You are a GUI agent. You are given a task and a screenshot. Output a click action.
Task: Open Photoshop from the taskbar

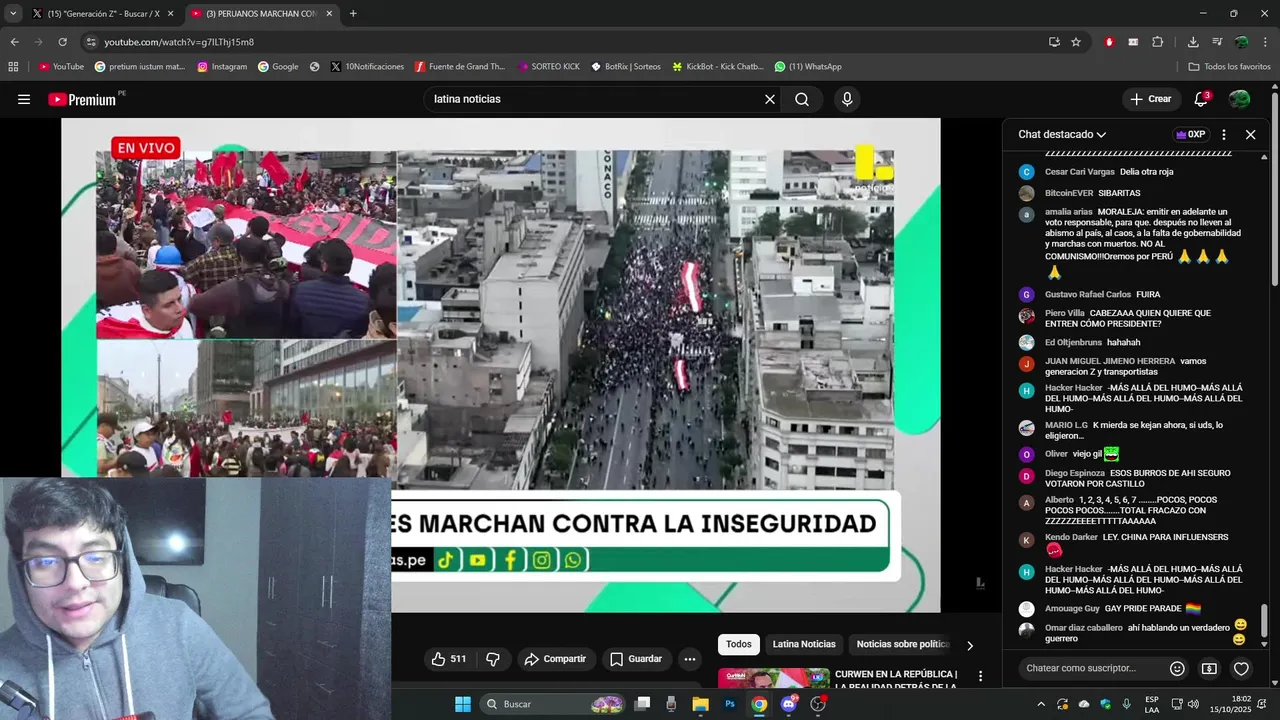click(730, 704)
